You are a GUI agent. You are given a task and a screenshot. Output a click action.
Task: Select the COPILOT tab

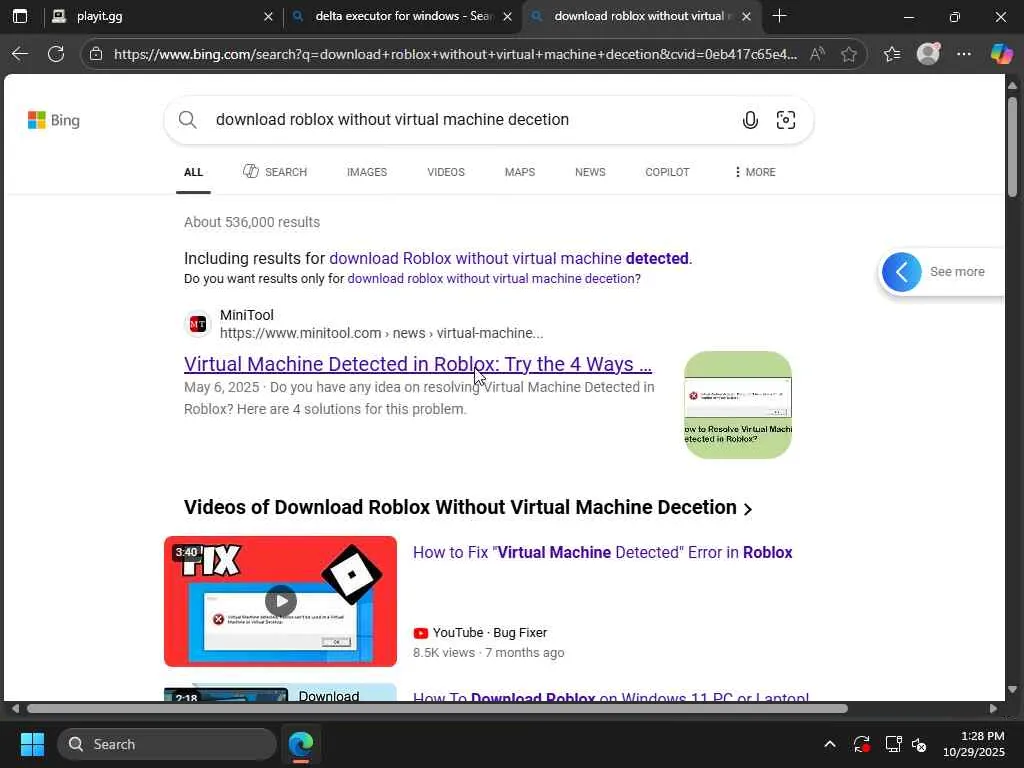coord(667,172)
